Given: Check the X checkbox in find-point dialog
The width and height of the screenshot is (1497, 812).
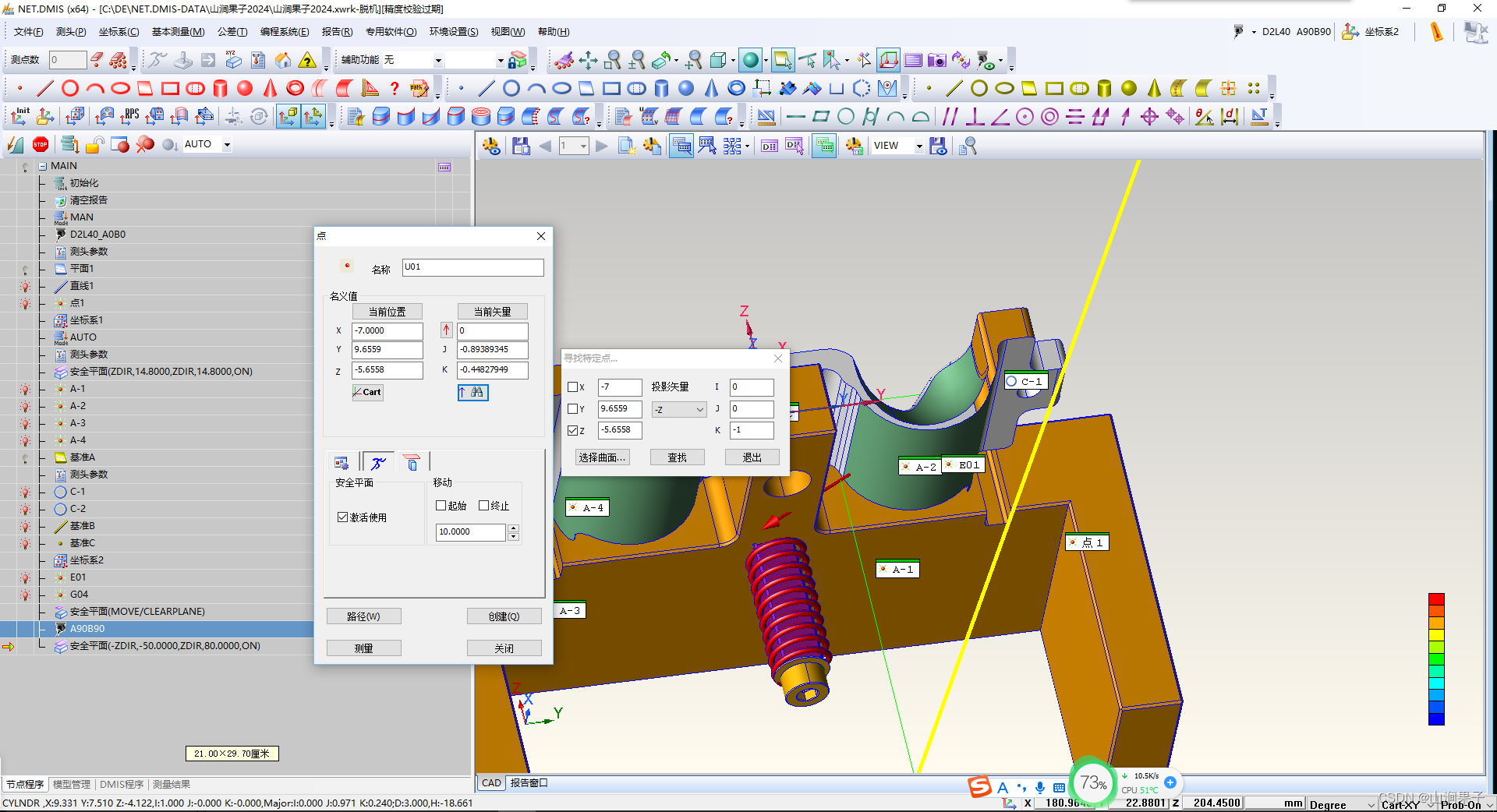Looking at the screenshot, I should pyautogui.click(x=572, y=387).
